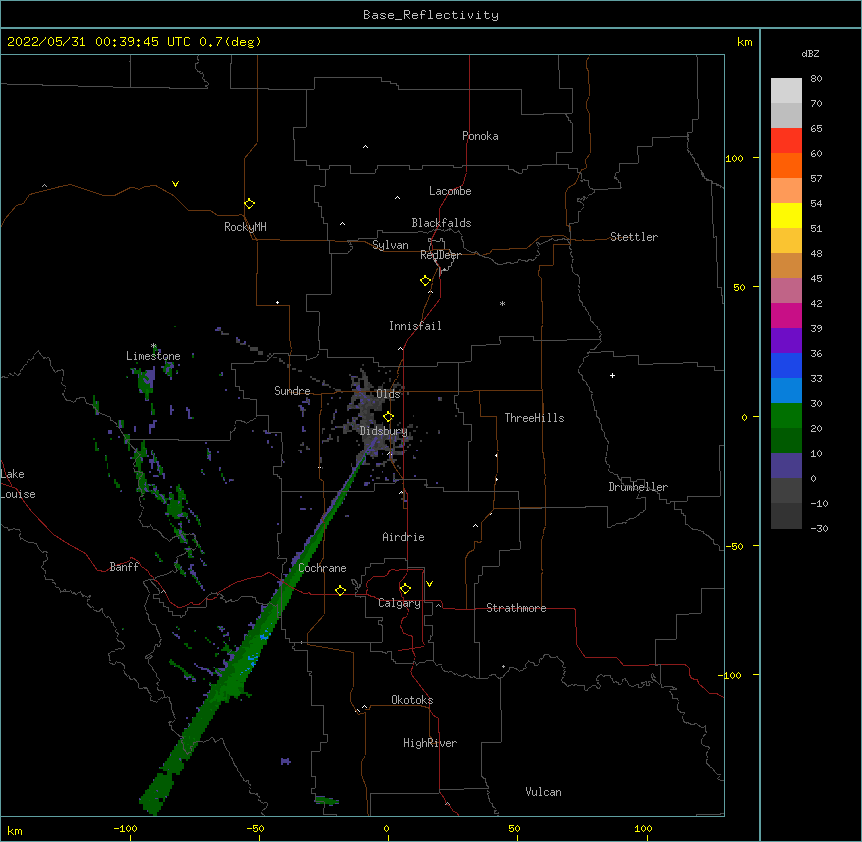Click the Vulcan label
Image resolution: width=862 pixels, height=842 pixels.
coord(543,792)
